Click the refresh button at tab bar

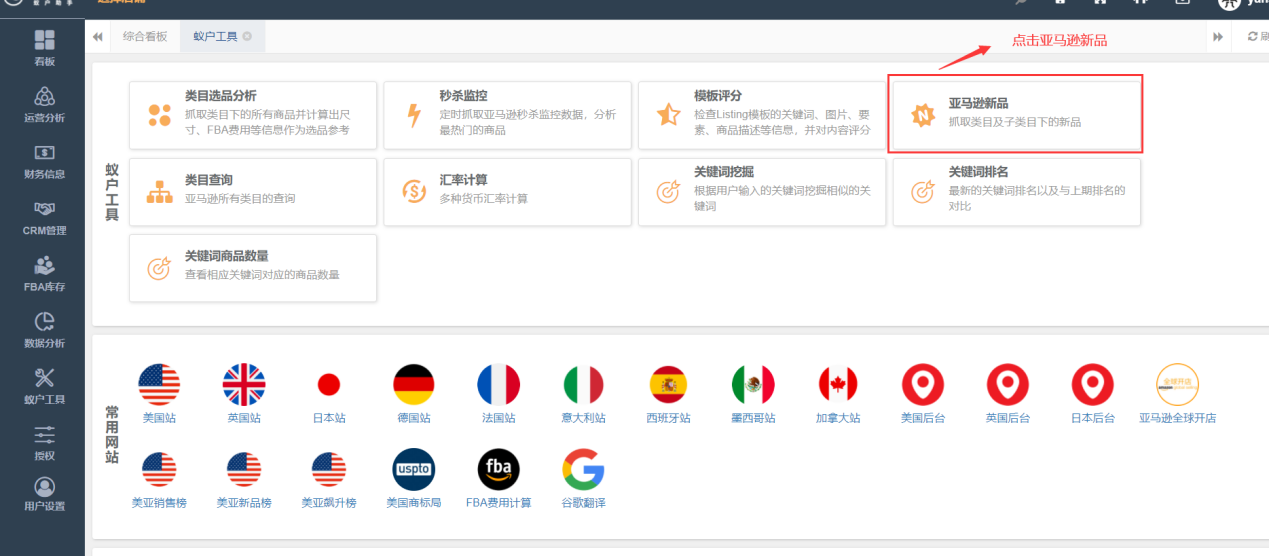coord(1255,36)
